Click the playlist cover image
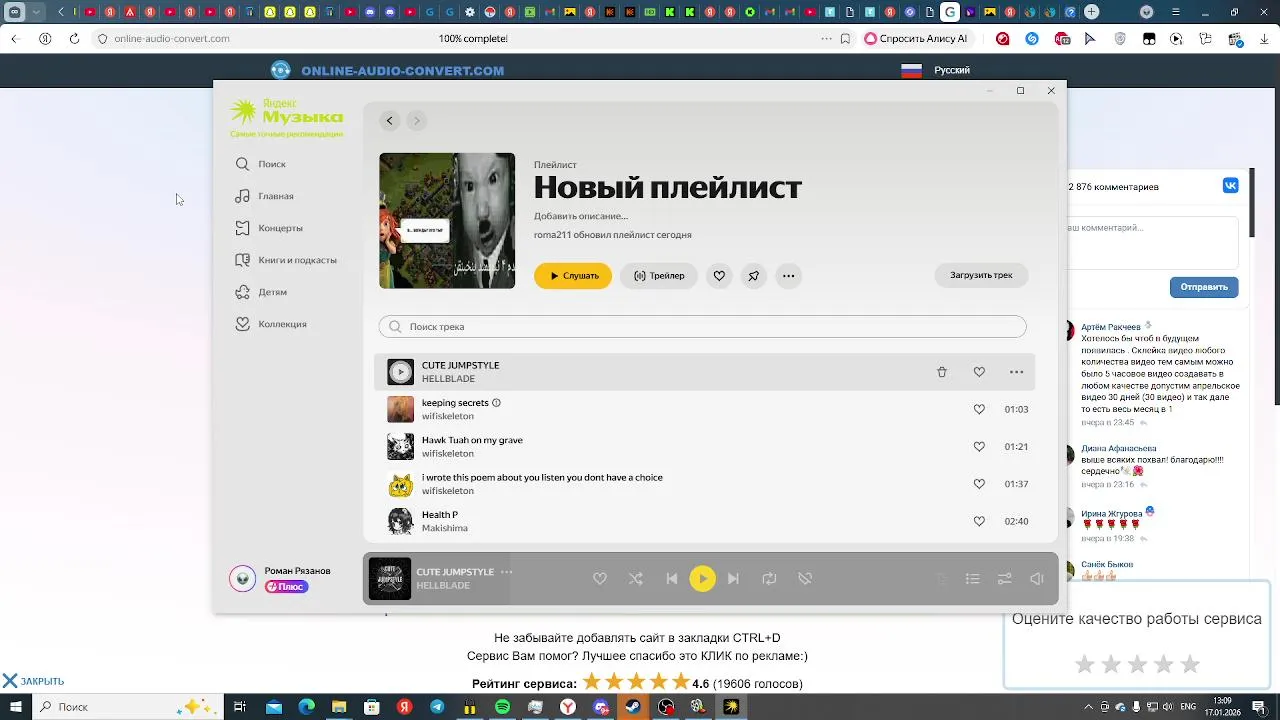 pos(447,221)
